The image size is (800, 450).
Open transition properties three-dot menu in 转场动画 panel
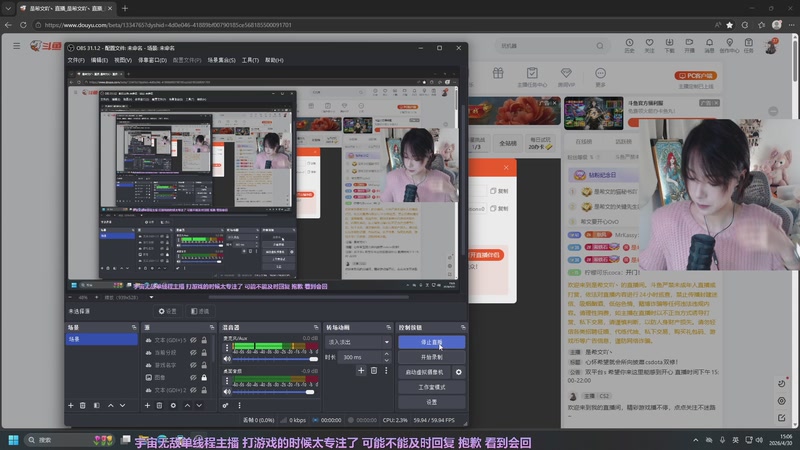386,370
